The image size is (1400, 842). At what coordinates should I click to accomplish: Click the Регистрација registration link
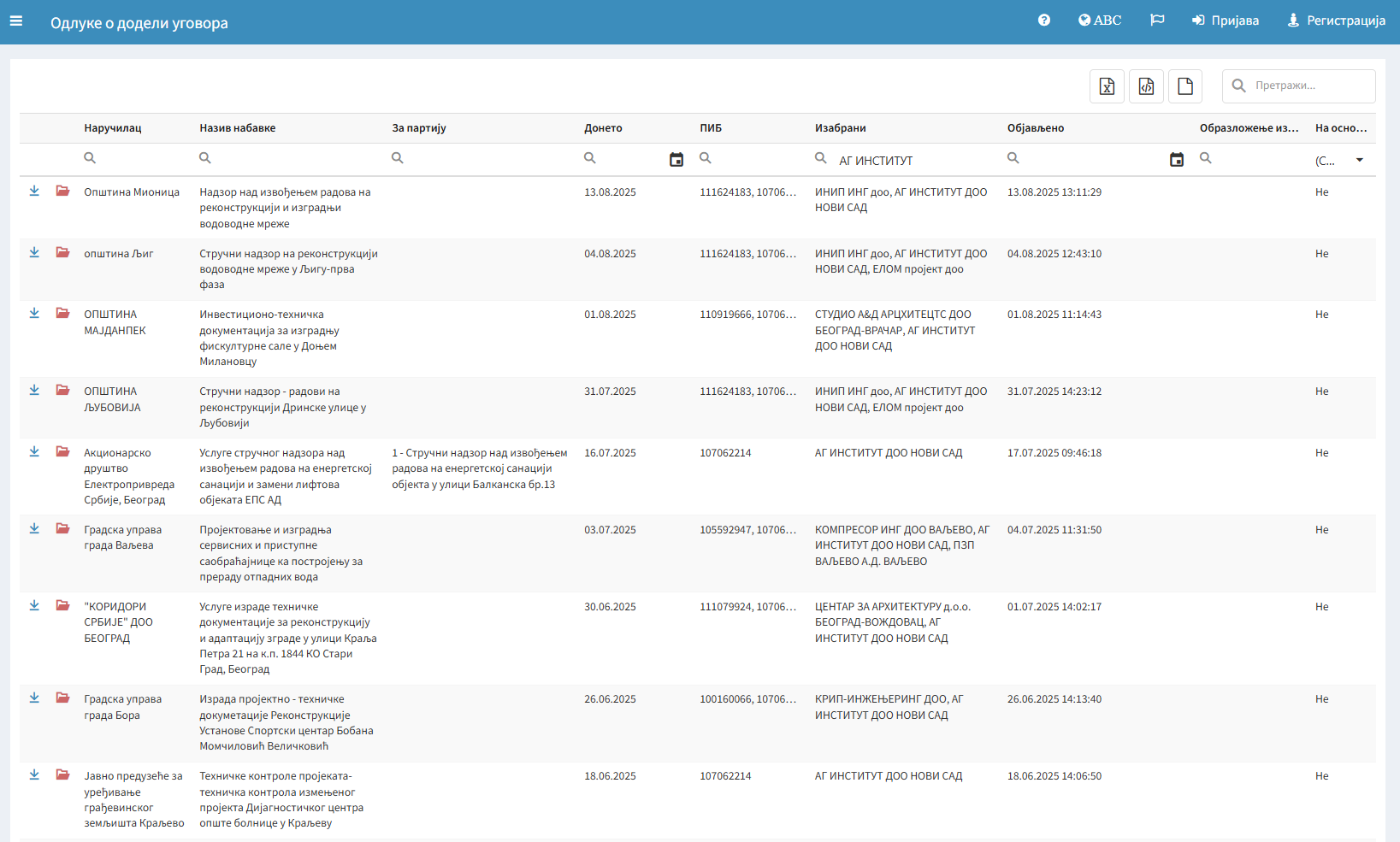click(x=1336, y=21)
